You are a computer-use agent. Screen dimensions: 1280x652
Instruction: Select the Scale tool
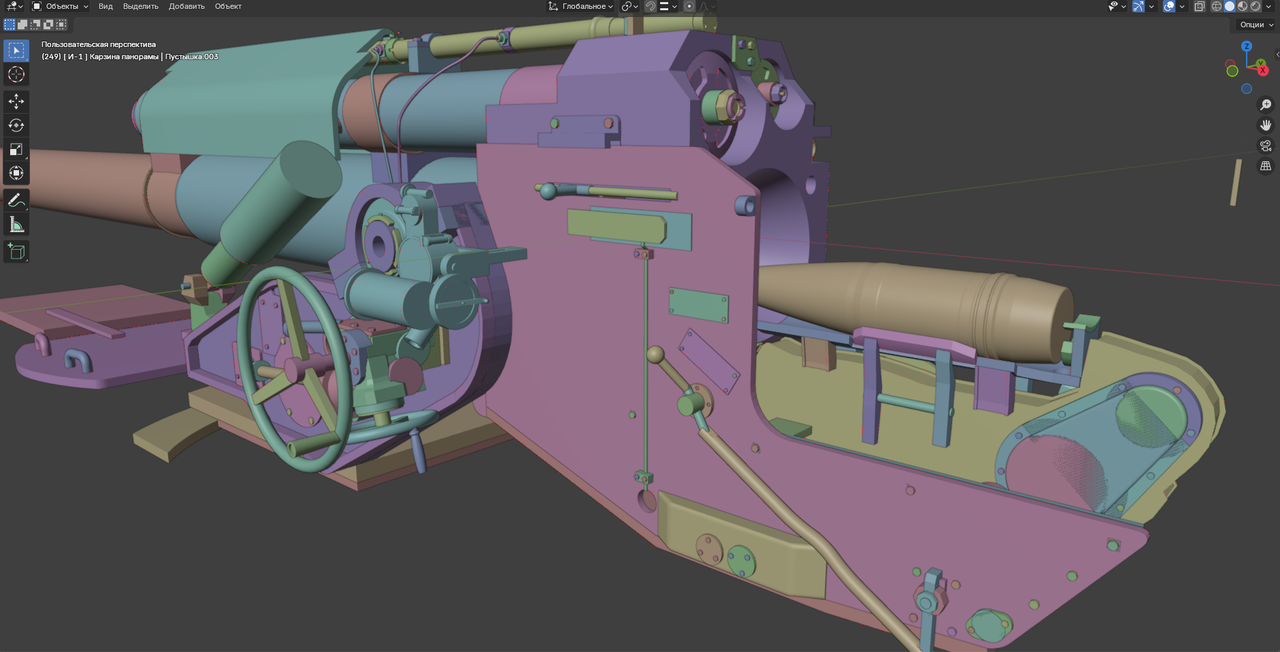16,150
